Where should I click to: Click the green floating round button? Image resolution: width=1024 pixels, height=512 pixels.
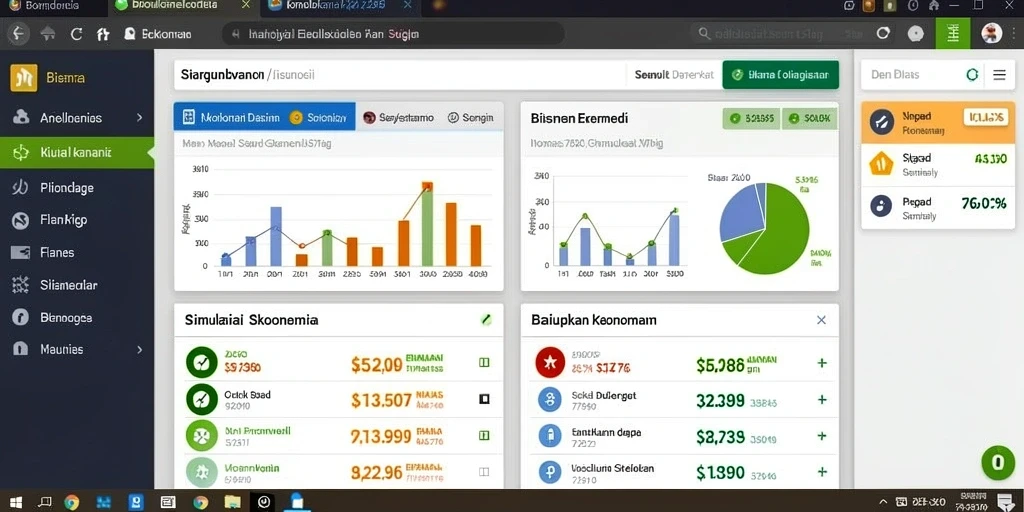point(998,462)
